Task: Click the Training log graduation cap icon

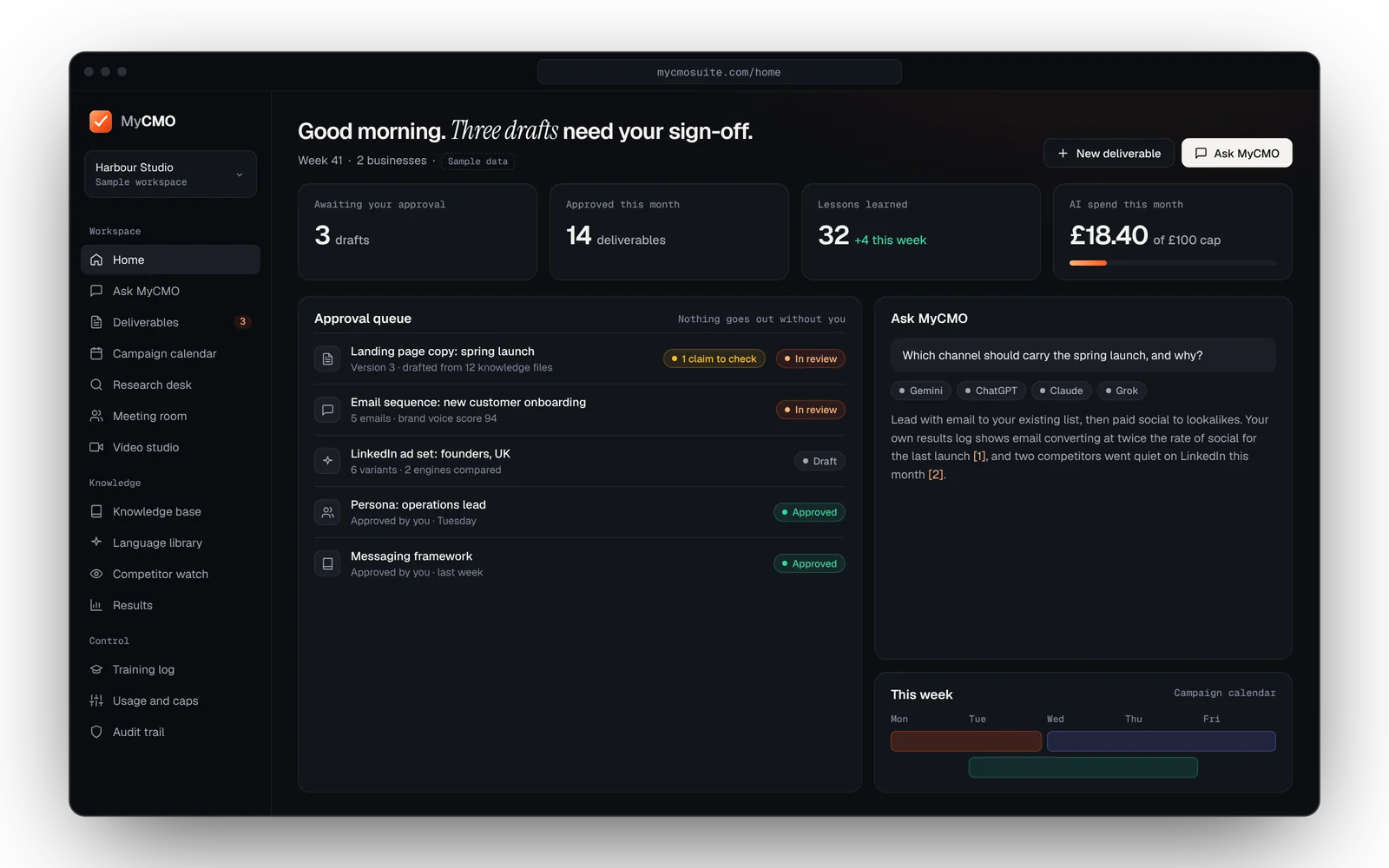Action: [96, 669]
